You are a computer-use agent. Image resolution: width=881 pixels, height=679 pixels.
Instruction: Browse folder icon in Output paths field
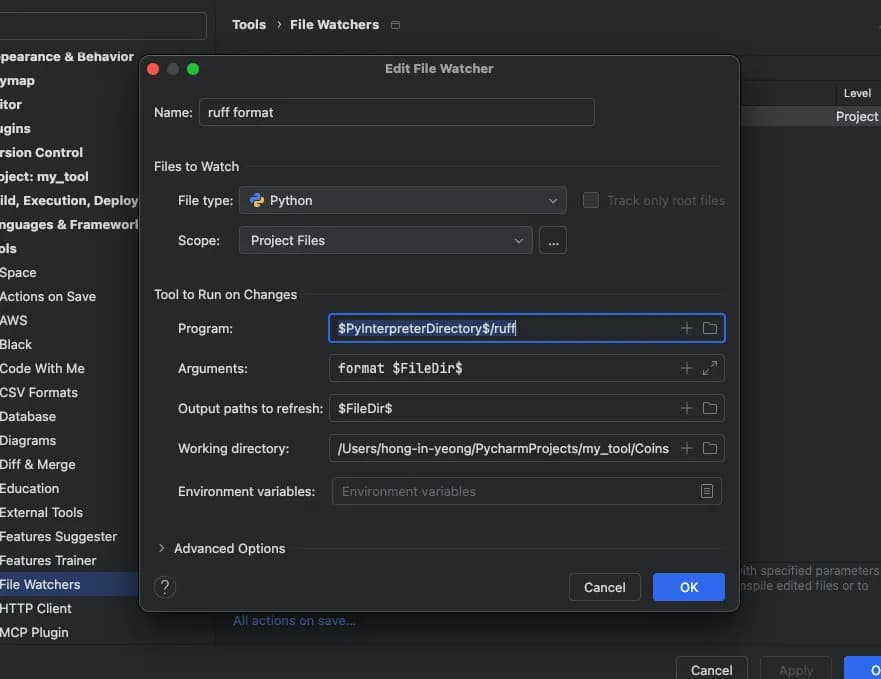pos(710,408)
